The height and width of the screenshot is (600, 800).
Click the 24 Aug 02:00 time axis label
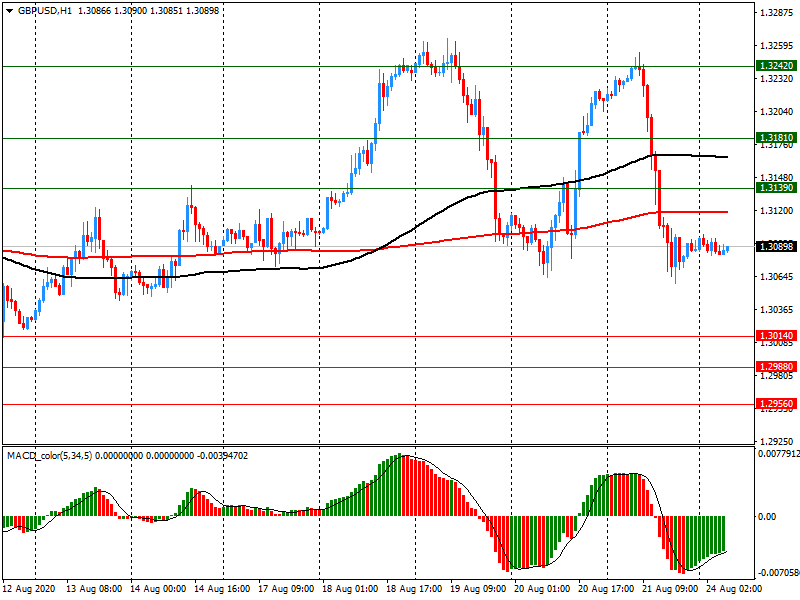[734, 589]
